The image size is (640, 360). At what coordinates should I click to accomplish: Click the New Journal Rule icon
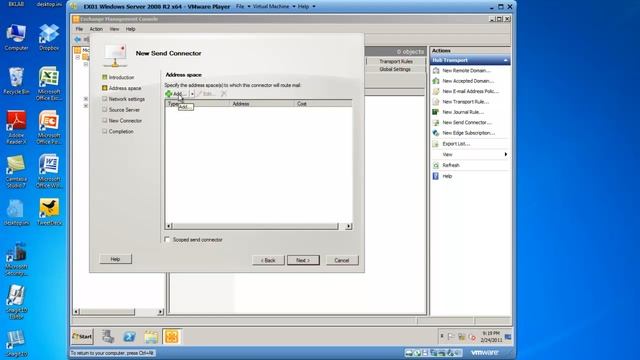coord(436,112)
